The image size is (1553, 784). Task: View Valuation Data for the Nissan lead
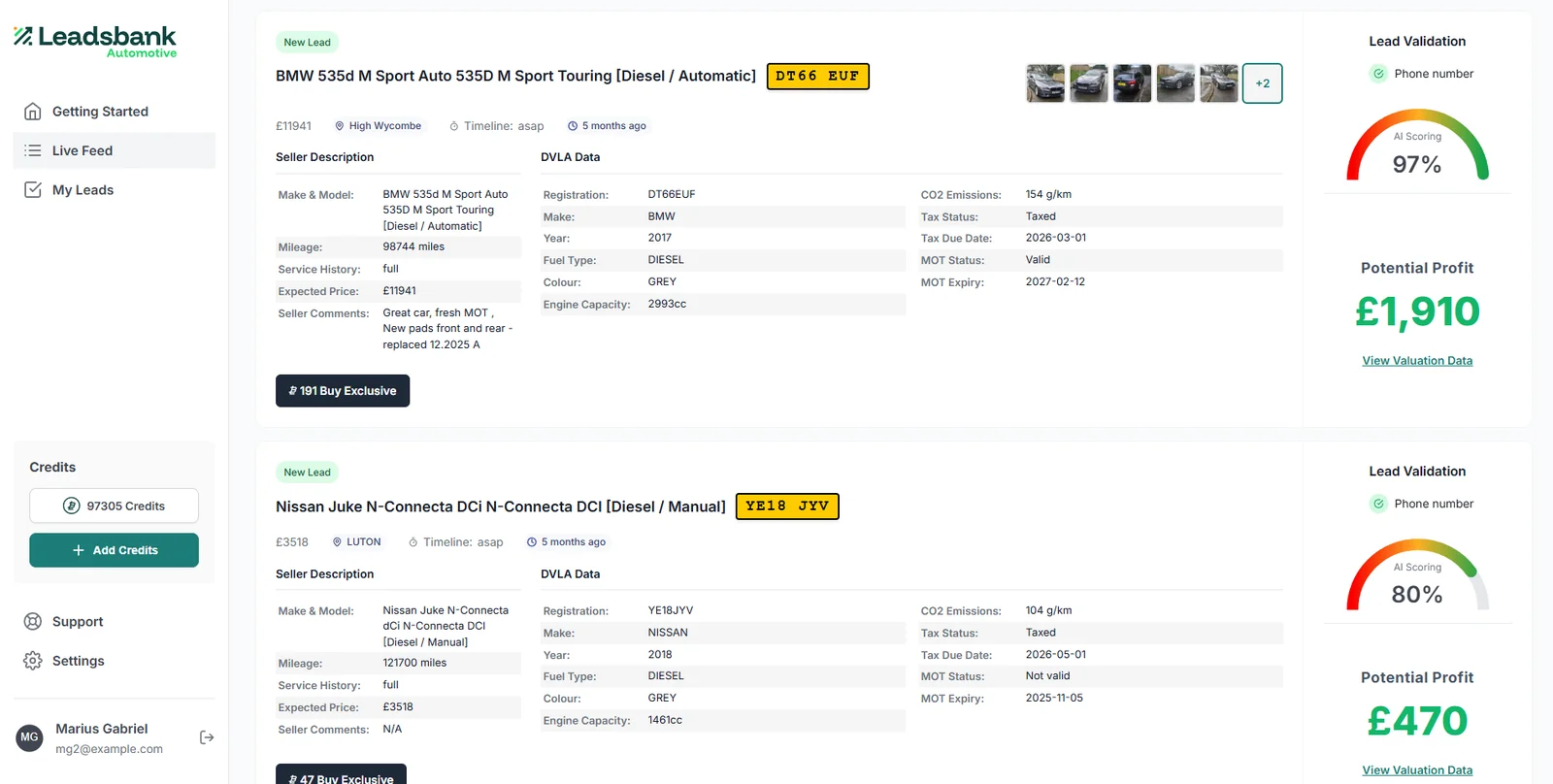pos(1417,770)
